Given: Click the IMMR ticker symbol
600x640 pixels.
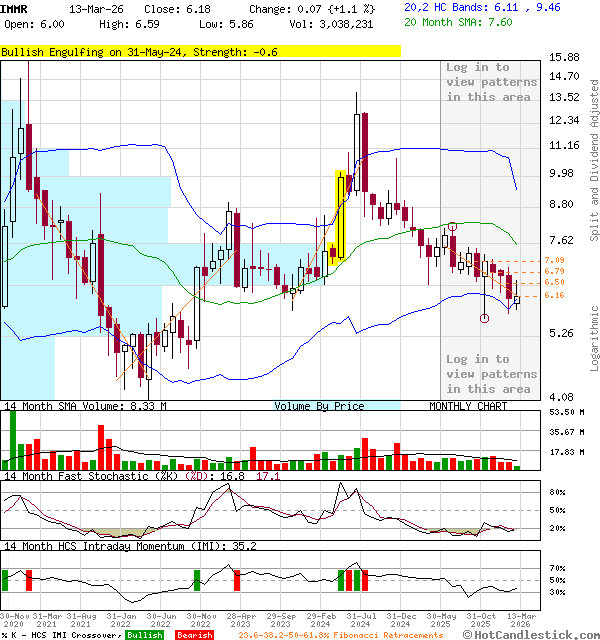Looking at the screenshot, I should 14,8.
